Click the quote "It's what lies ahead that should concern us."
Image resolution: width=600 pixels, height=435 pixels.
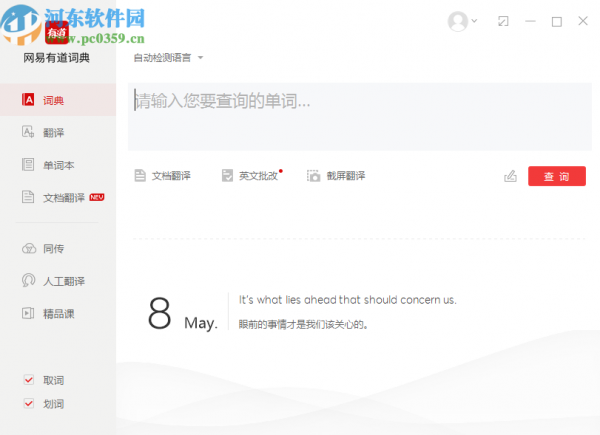point(347,300)
